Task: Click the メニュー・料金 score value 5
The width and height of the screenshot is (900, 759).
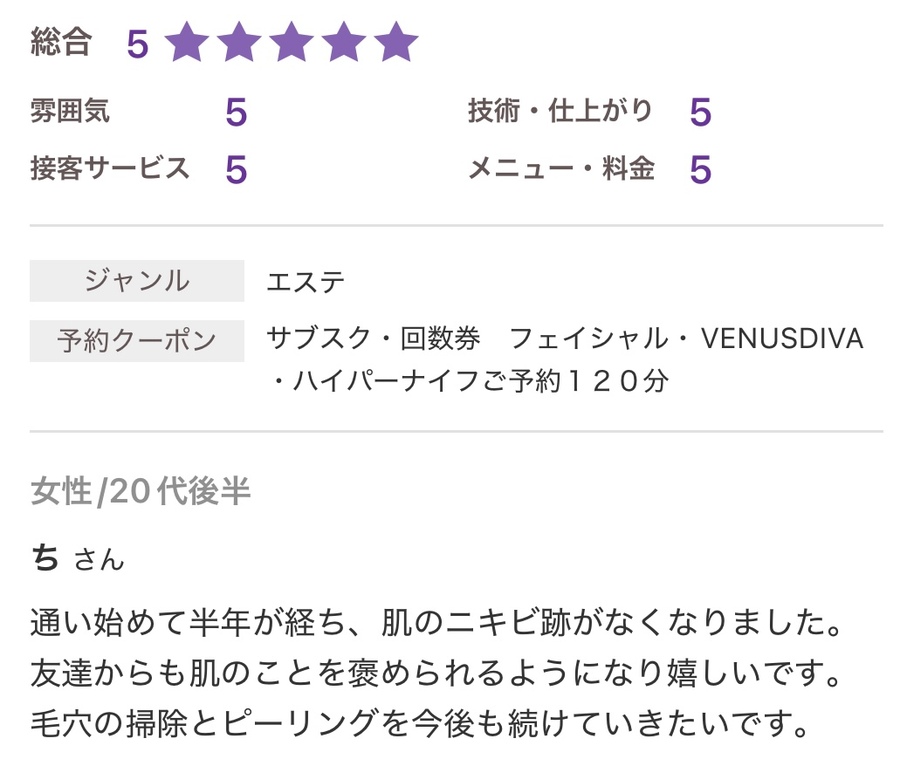Action: tap(700, 170)
